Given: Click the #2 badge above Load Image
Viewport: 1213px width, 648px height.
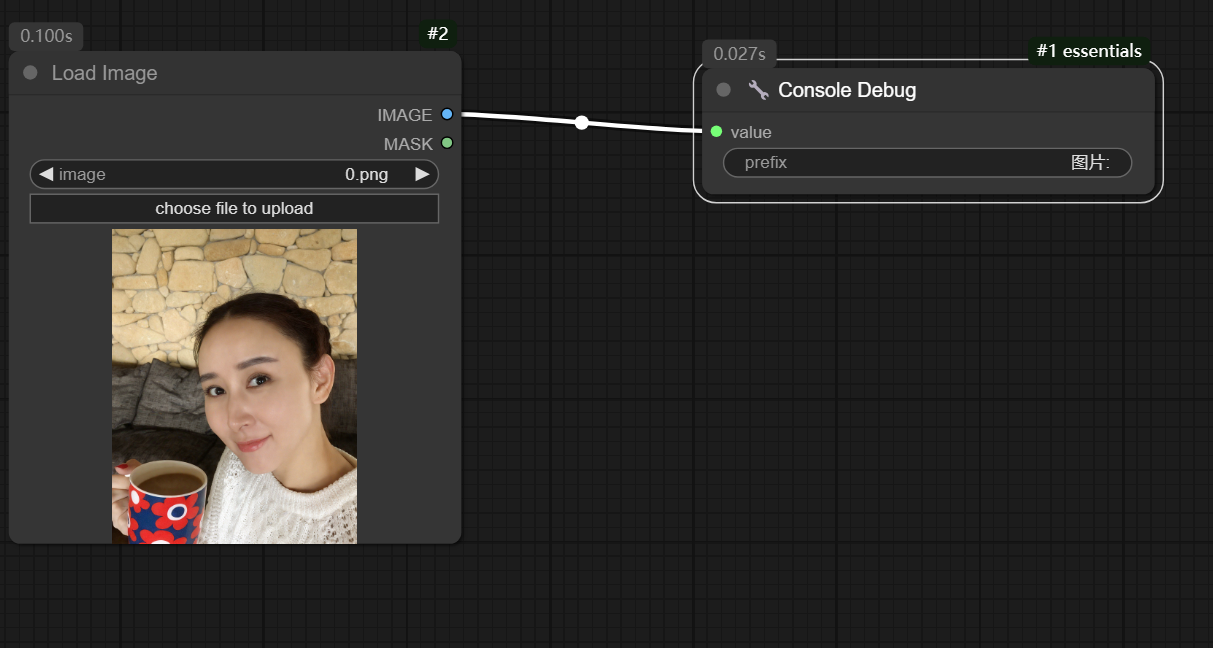Looking at the screenshot, I should click(438, 34).
